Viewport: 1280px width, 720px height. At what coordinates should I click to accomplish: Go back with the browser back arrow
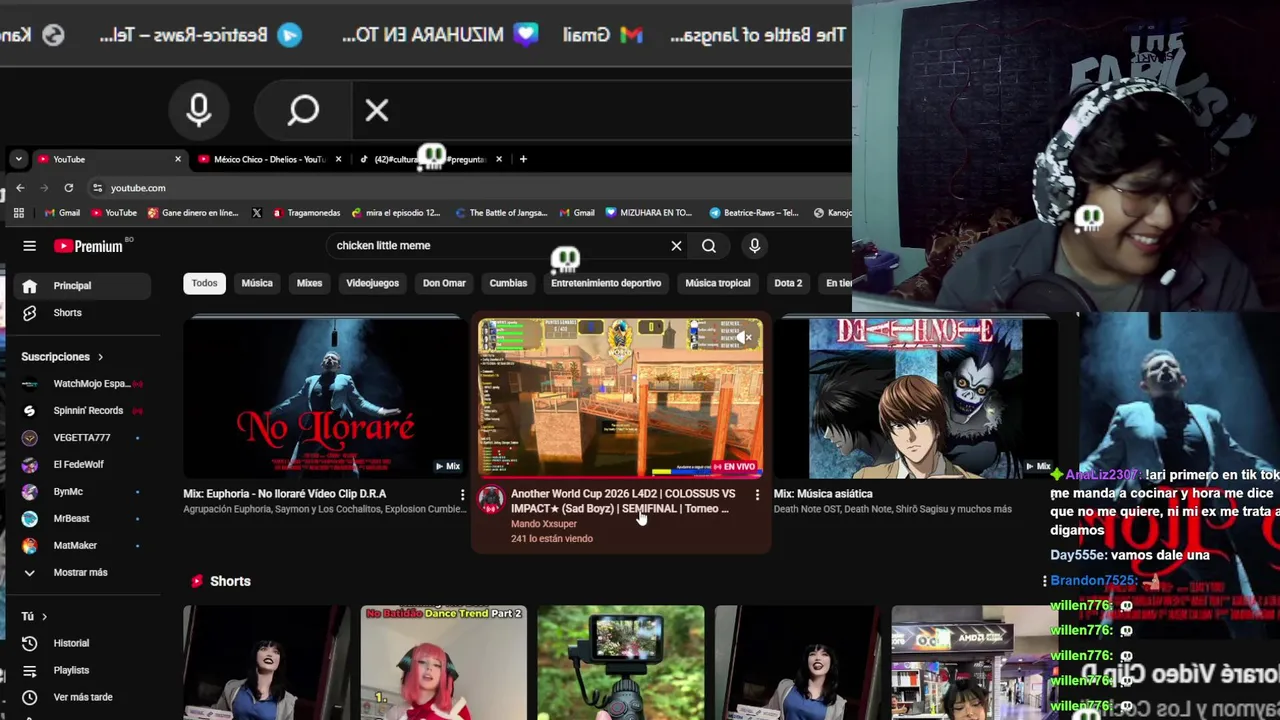click(20, 188)
